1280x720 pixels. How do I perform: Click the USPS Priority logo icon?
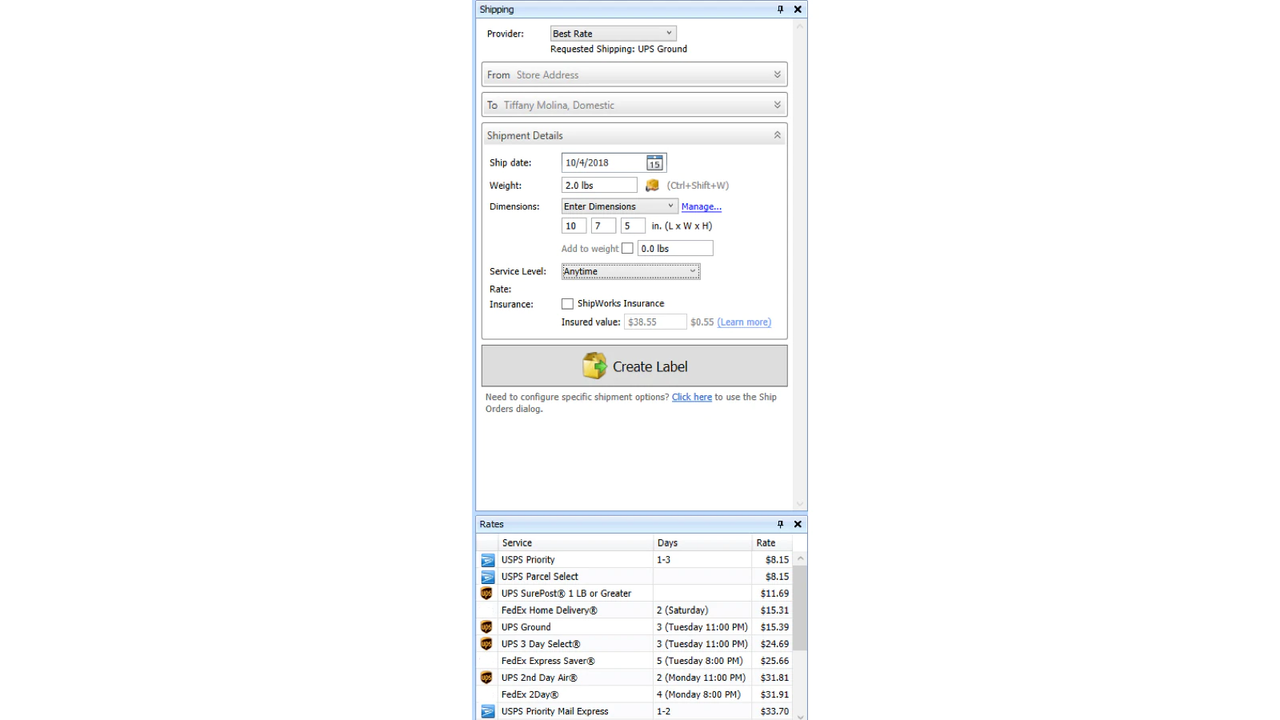coord(487,559)
